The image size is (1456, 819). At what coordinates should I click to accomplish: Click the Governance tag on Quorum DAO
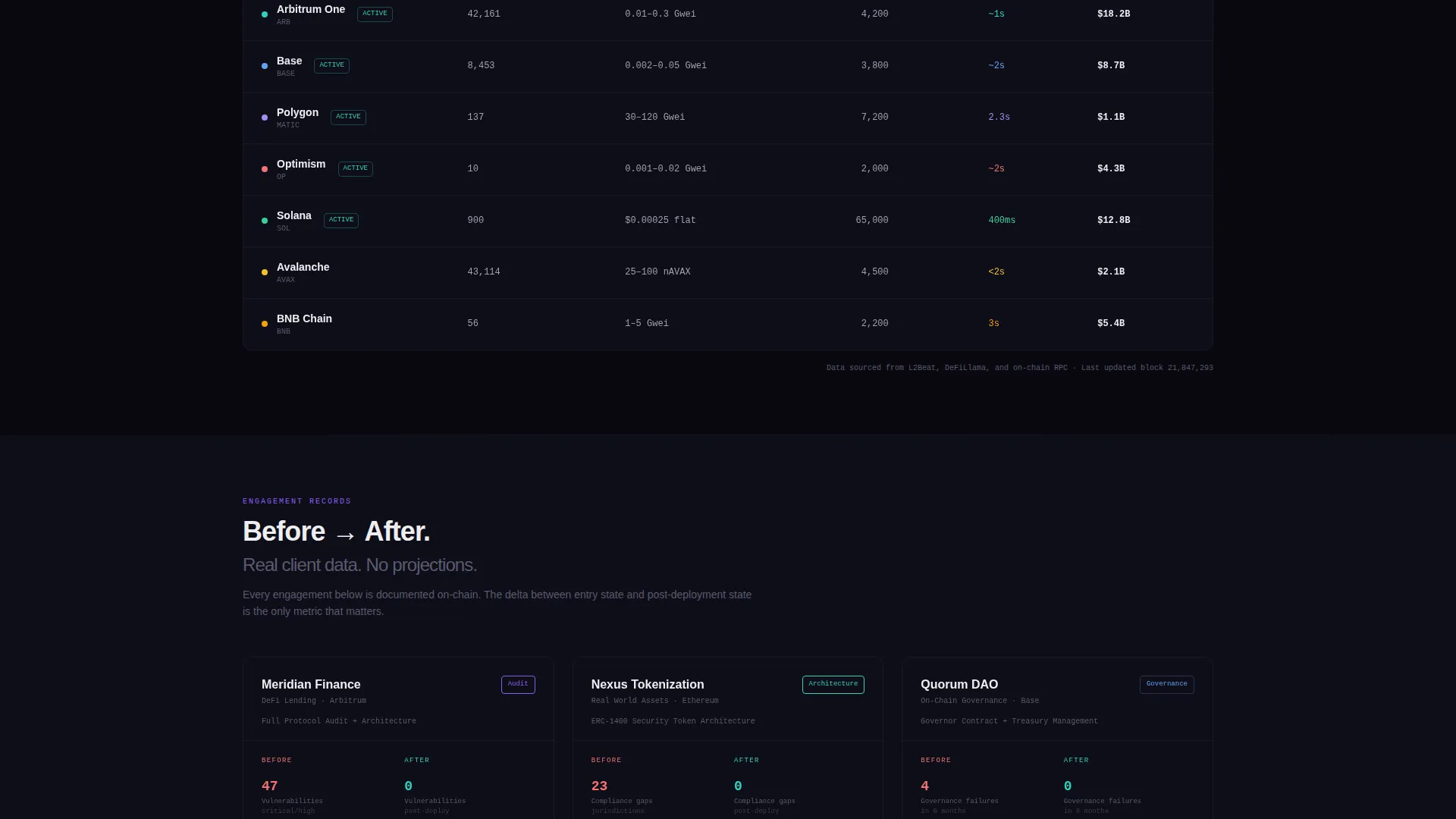coord(1166,684)
